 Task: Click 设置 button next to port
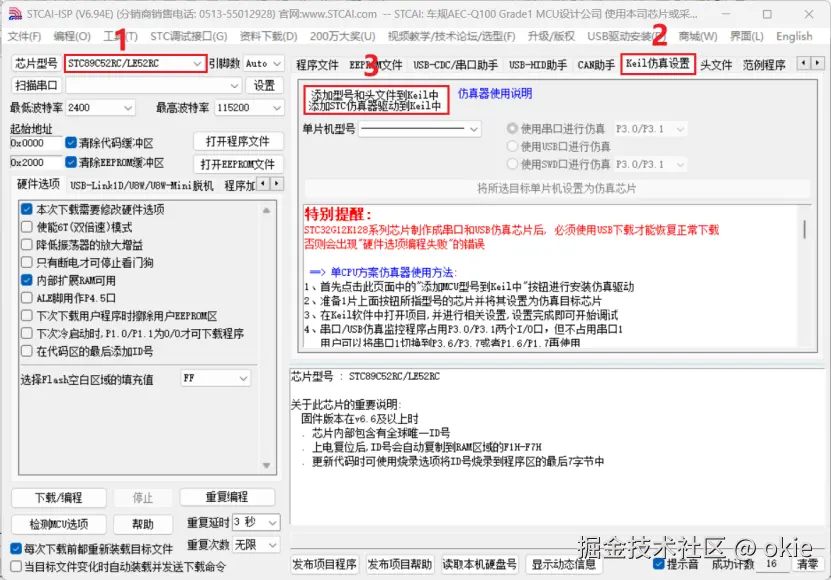pyautogui.click(x=264, y=85)
